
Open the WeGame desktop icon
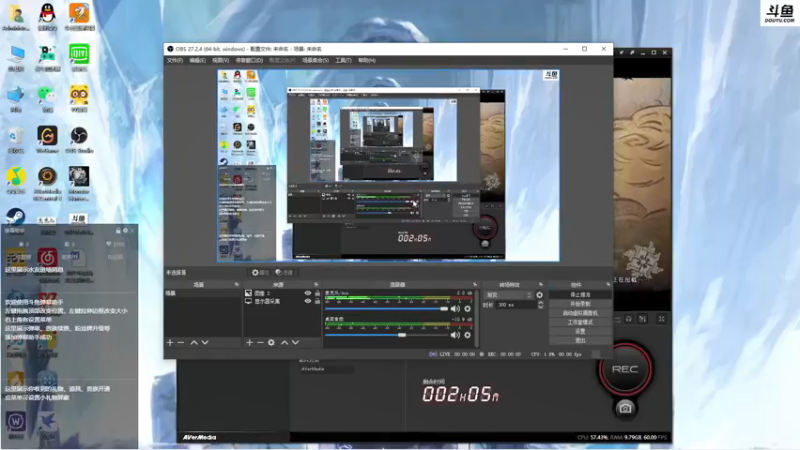point(47,140)
